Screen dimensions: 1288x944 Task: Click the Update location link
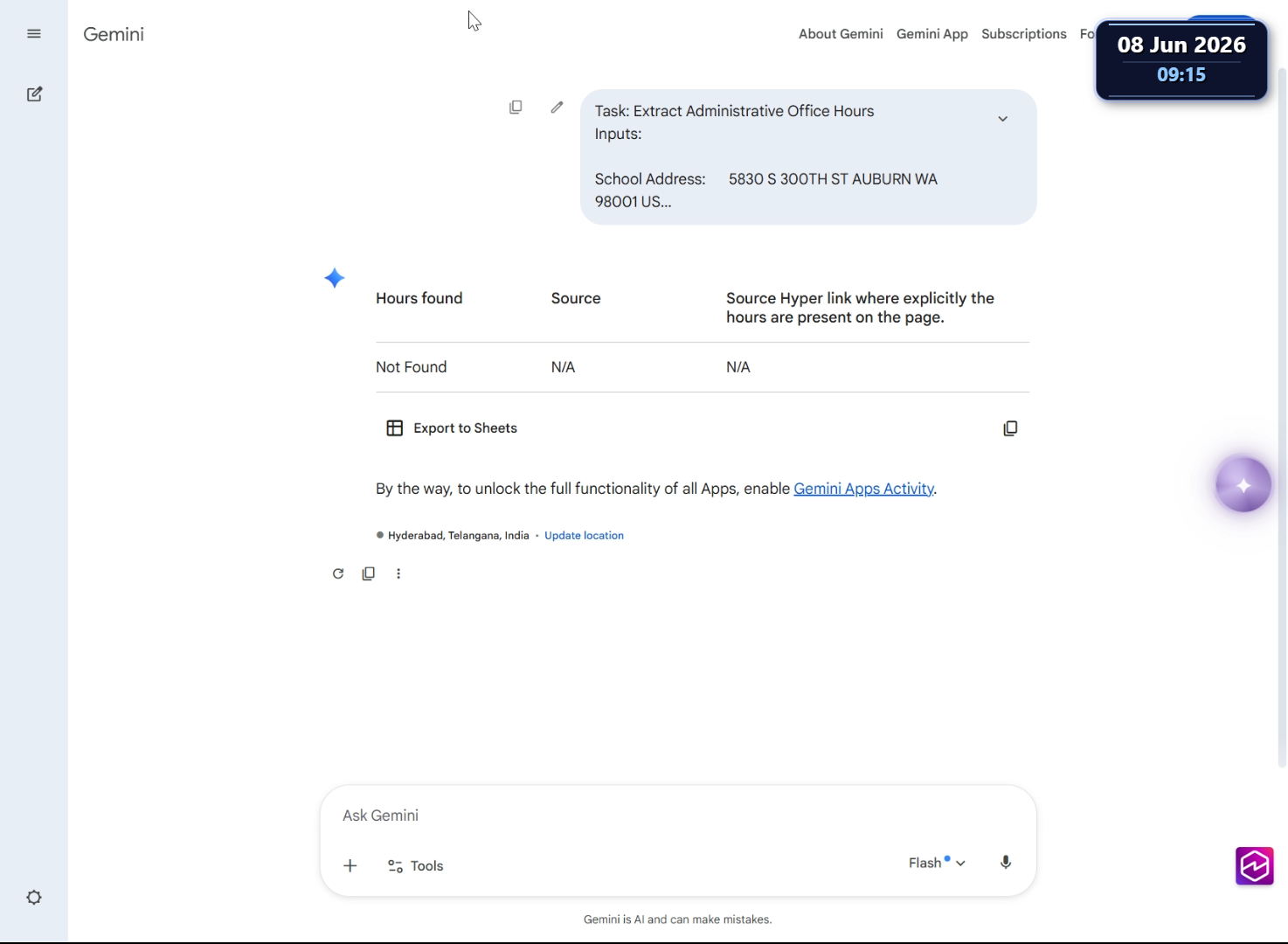click(x=584, y=536)
